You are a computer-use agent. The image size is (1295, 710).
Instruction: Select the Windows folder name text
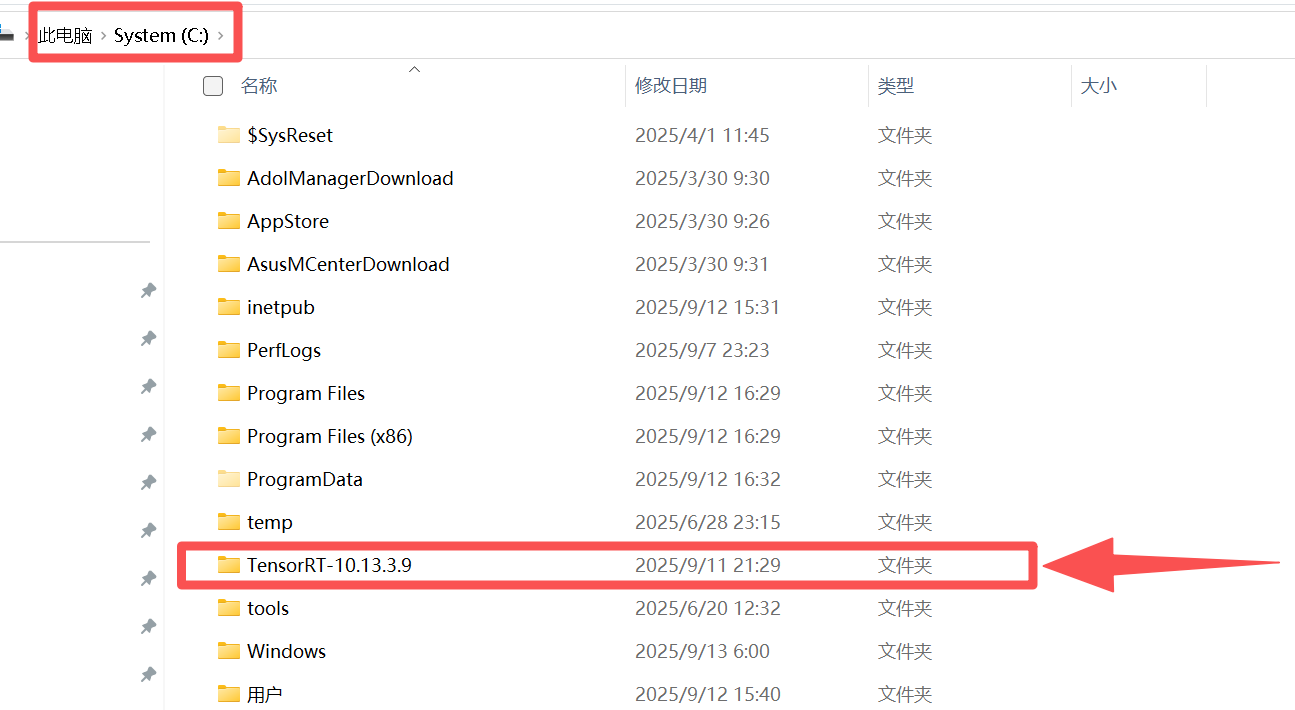[x=287, y=651]
